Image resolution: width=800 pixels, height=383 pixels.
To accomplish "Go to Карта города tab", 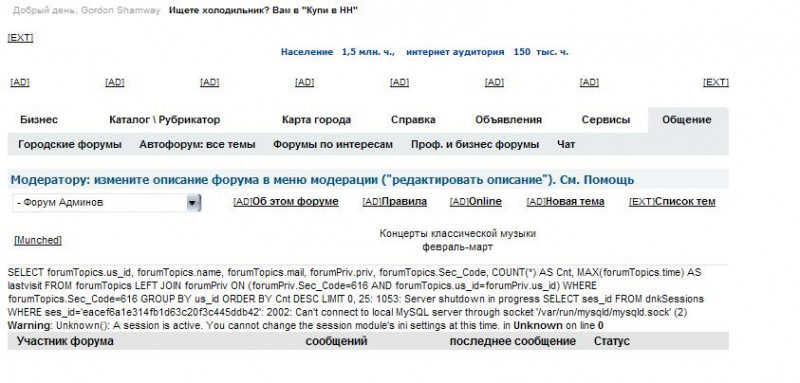I will (x=316, y=120).
